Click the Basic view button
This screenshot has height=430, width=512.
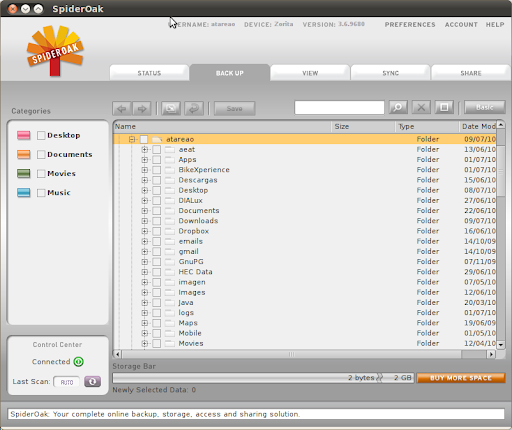485,107
